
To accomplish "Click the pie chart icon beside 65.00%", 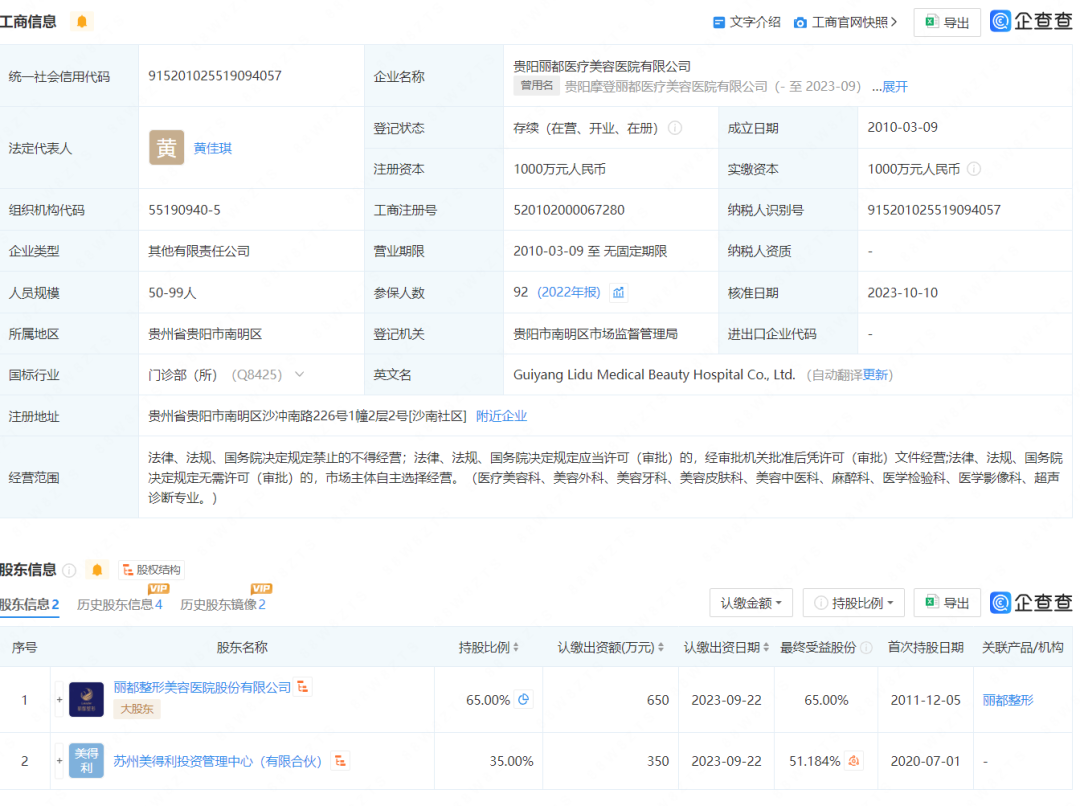I will 523,700.
